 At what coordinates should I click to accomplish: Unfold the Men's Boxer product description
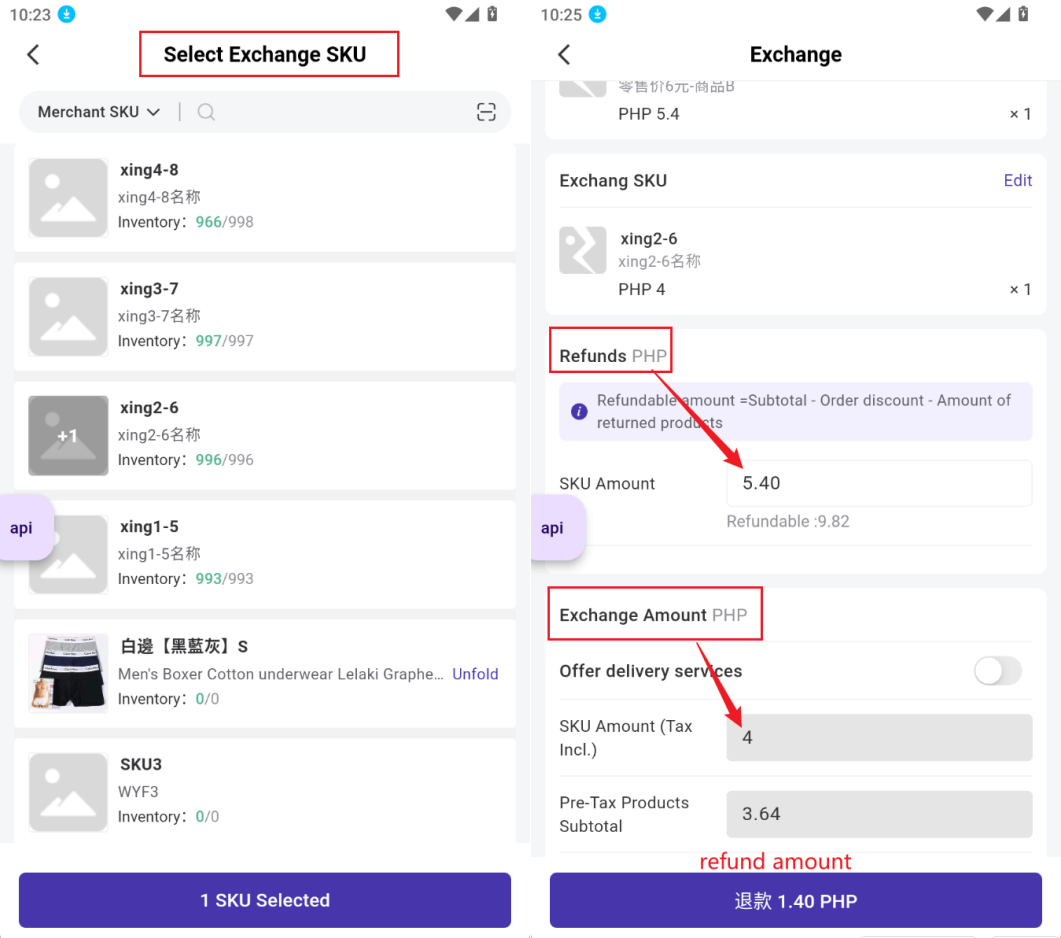tap(475, 674)
